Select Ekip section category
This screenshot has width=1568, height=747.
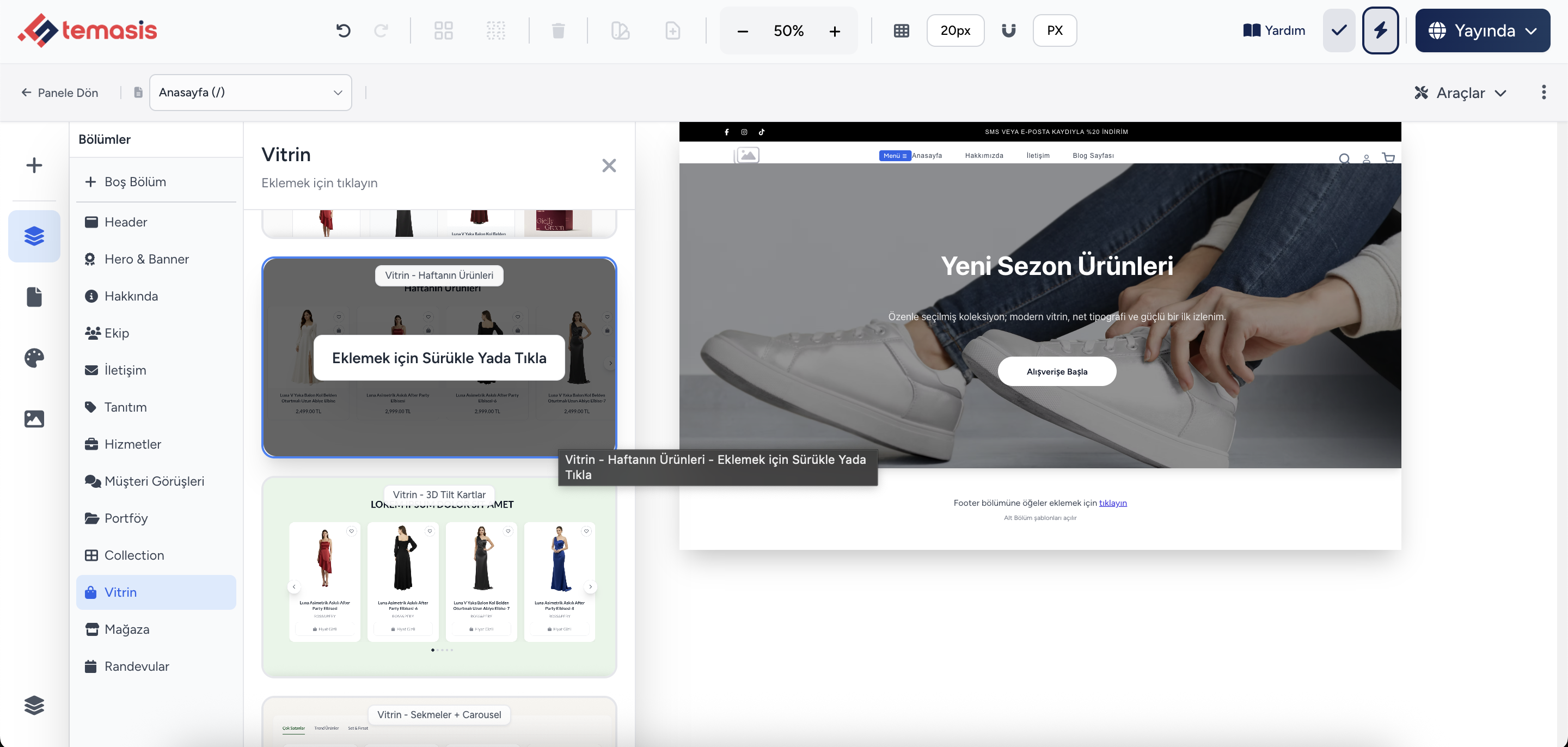click(x=156, y=333)
